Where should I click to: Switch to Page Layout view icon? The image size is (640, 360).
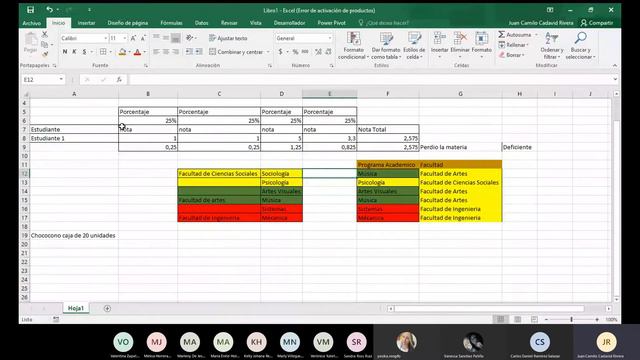(517, 319)
